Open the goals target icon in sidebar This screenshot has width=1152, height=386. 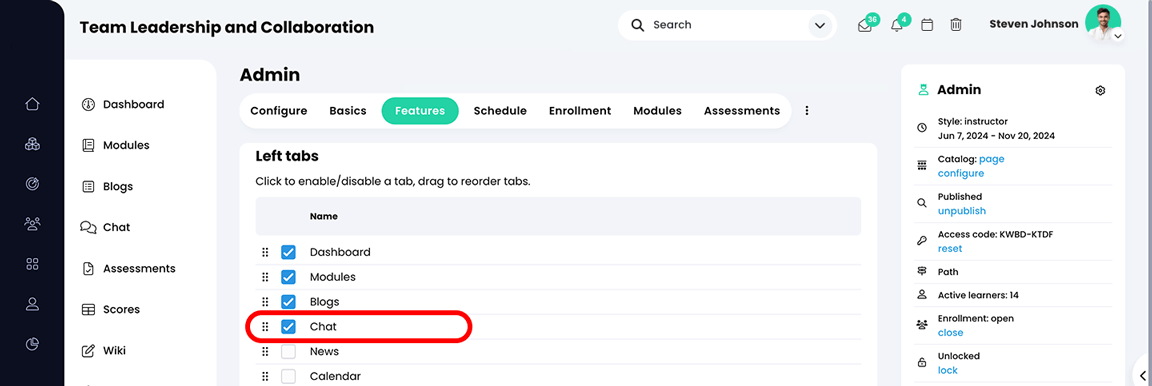pos(32,184)
